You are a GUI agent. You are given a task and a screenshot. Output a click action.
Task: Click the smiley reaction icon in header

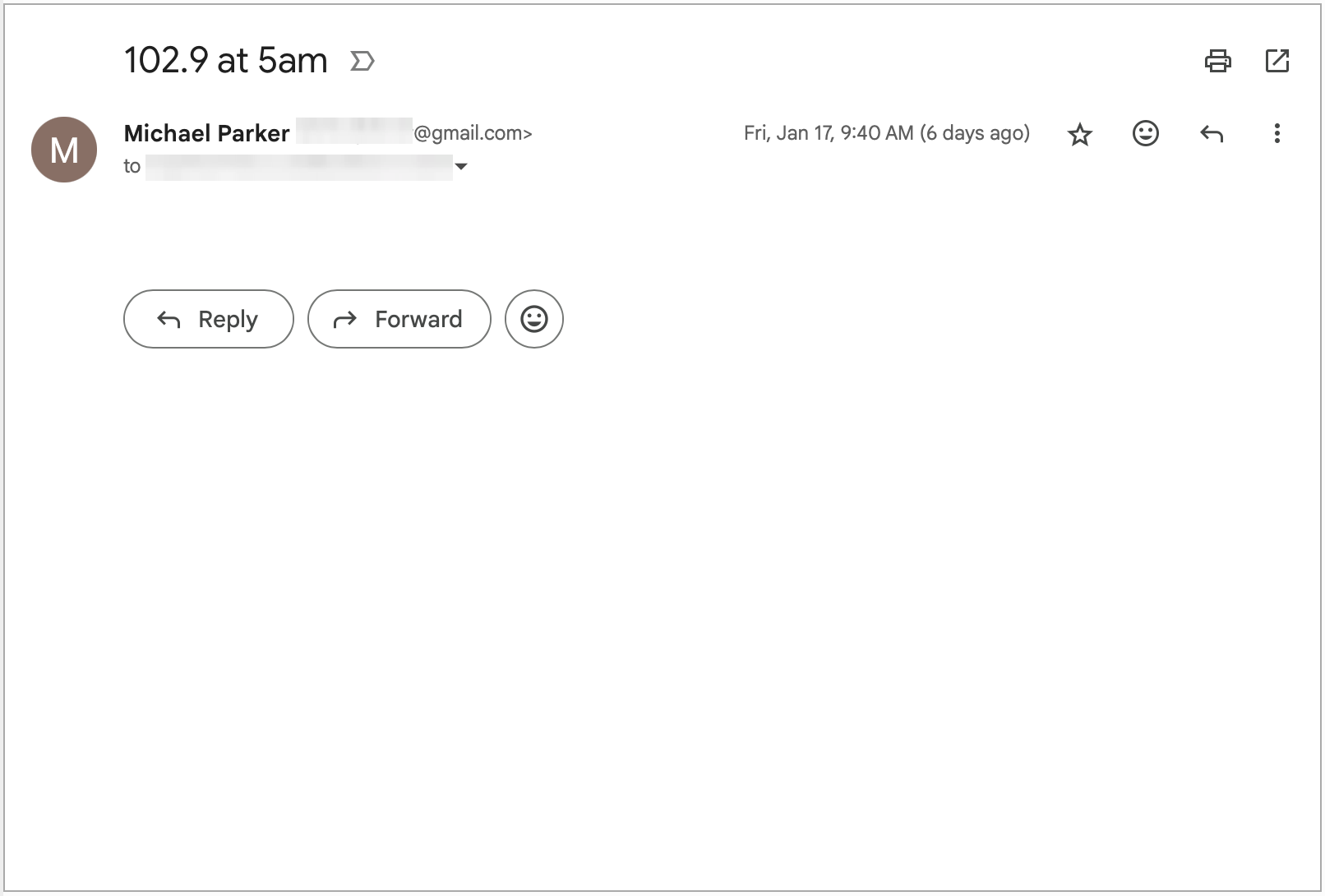click(1145, 133)
